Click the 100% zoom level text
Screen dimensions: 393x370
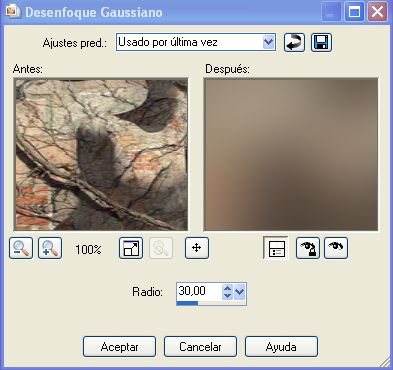coord(88,250)
